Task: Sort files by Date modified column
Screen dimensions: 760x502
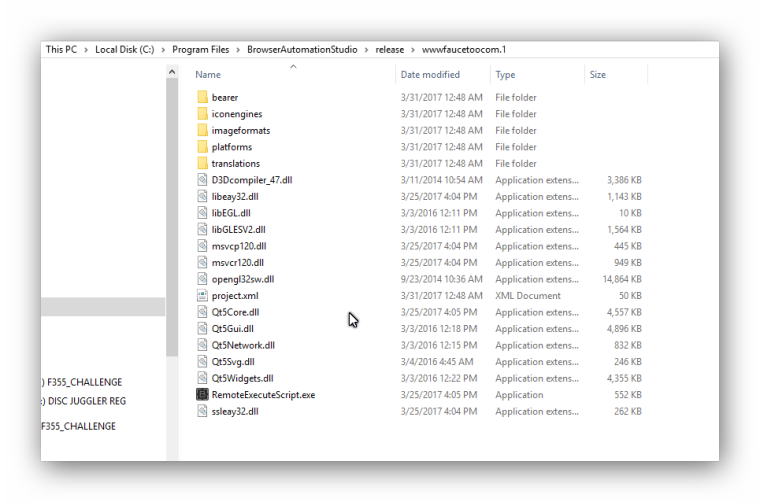Action: (x=430, y=75)
